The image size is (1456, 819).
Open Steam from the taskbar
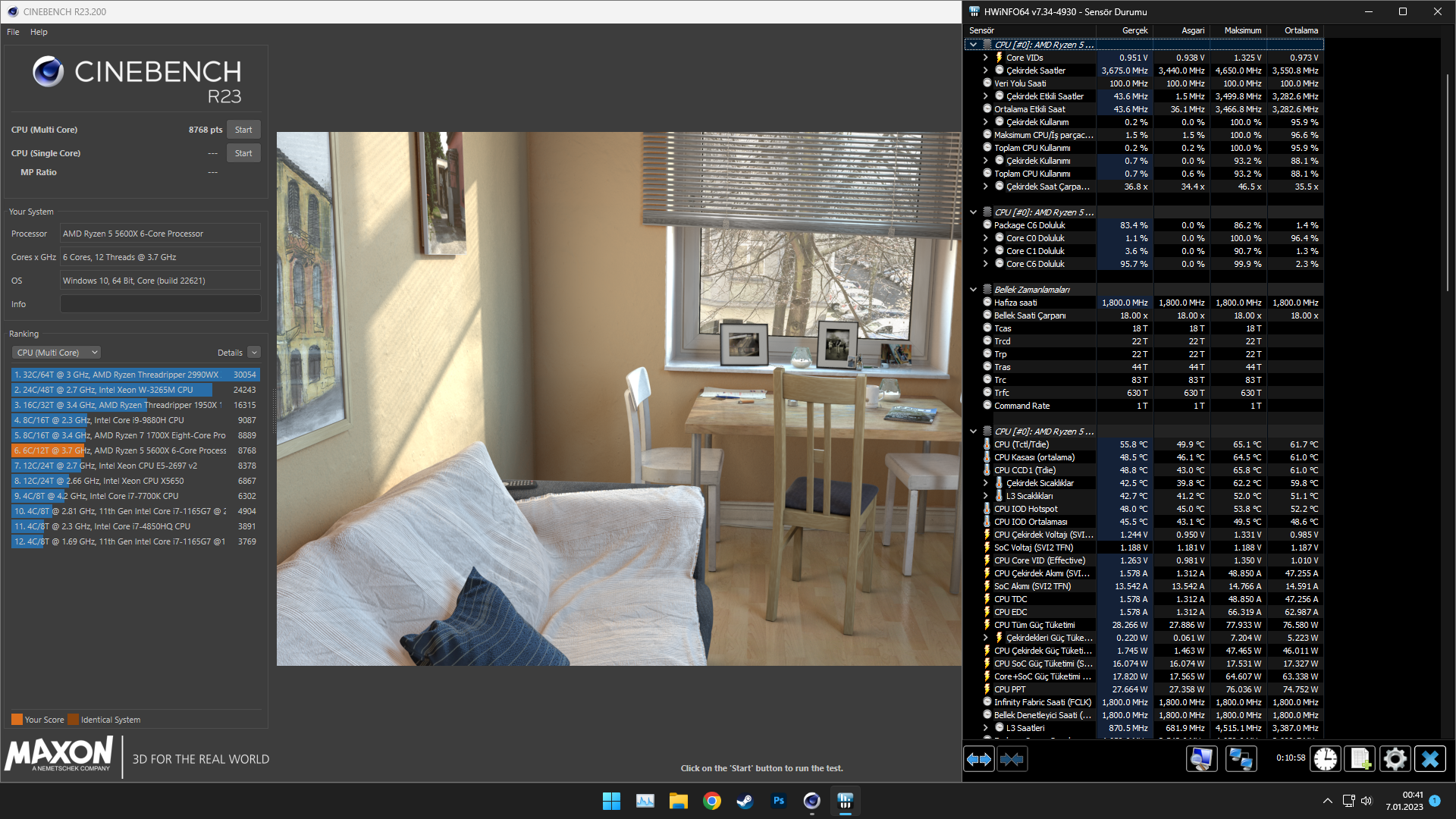(745, 801)
